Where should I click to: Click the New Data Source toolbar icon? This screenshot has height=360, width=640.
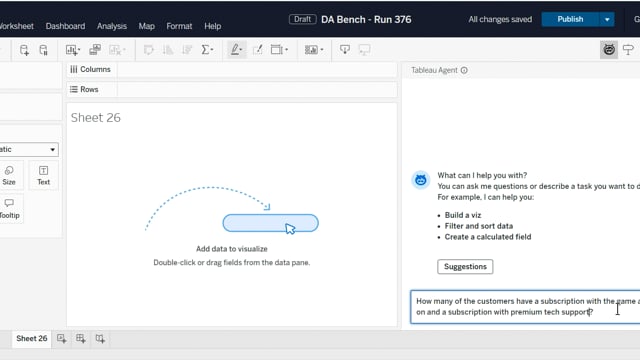[24, 50]
